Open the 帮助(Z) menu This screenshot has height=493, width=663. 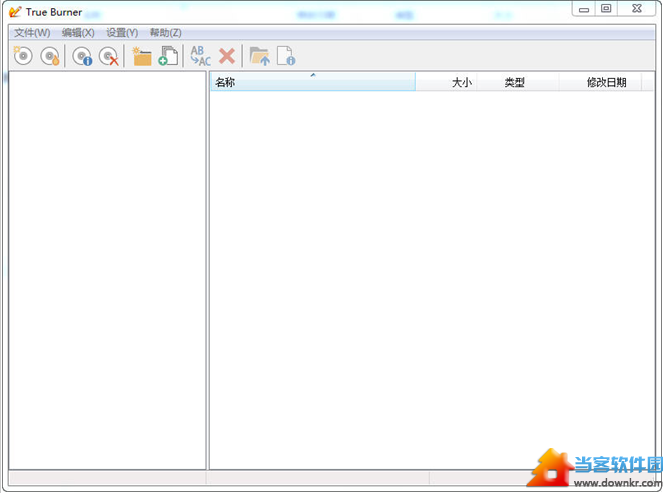pyautogui.click(x=166, y=33)
